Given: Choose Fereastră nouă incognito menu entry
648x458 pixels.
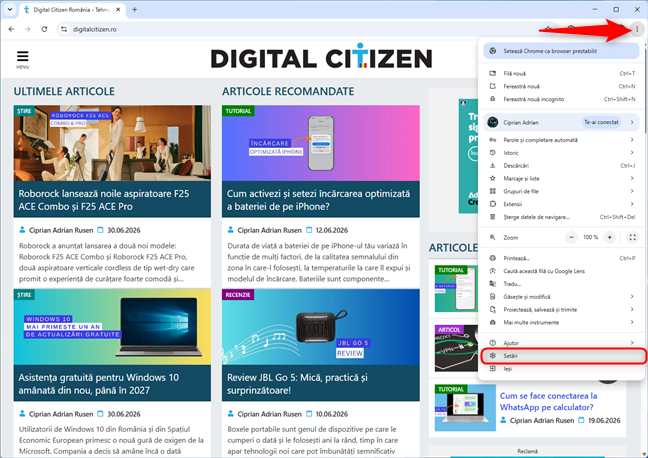Looking at the screenshot, I should [x=562, y=99].
